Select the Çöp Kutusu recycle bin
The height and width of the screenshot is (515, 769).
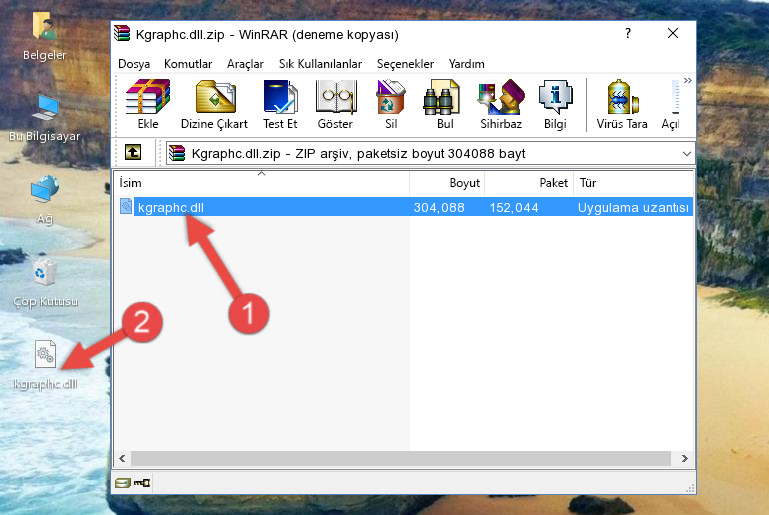(x=45, y=282)
